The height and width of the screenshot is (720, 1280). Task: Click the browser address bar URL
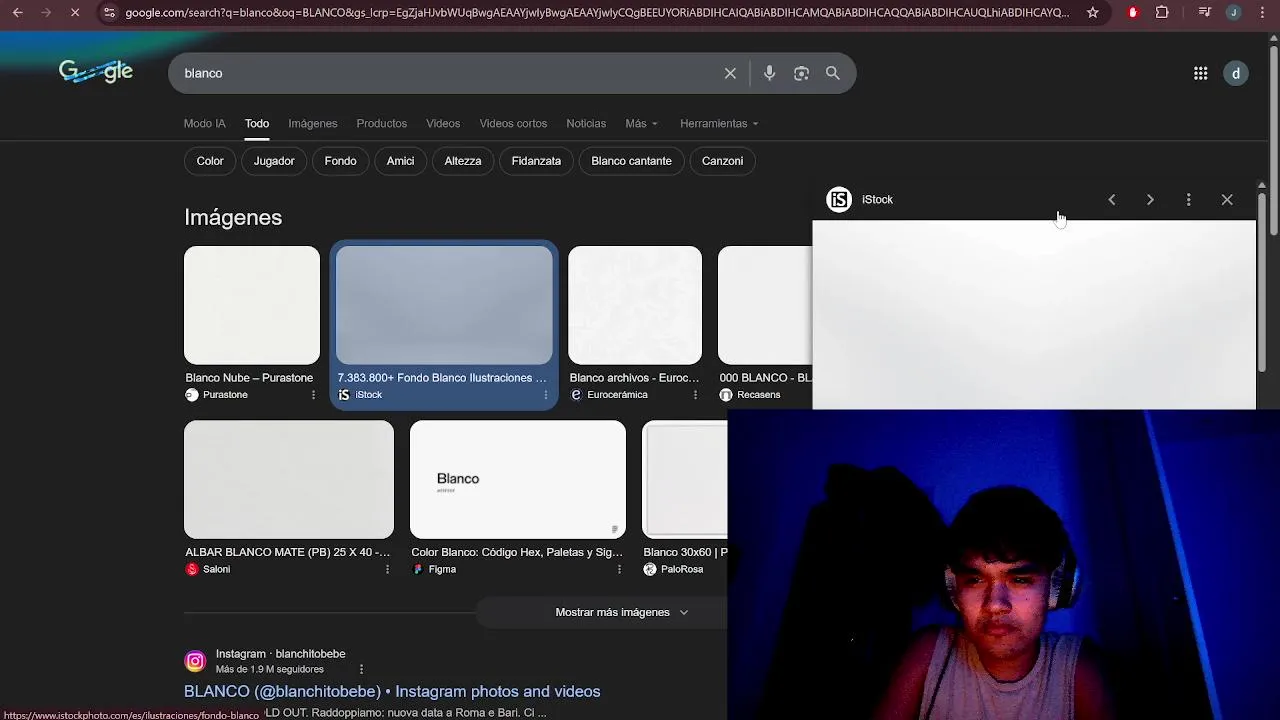coord(597,13)
